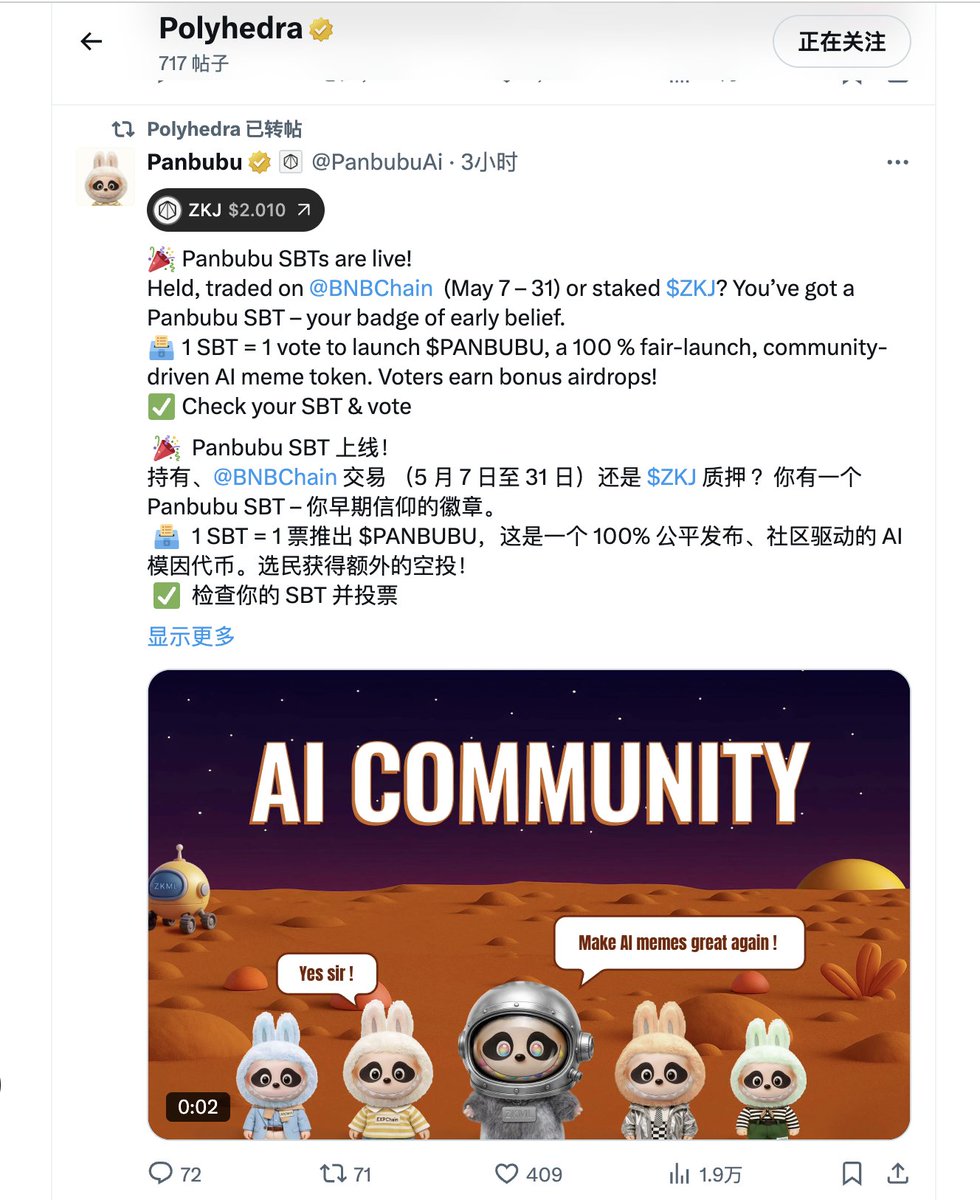Open the @BNBChain mention in English text

(371, 288)
